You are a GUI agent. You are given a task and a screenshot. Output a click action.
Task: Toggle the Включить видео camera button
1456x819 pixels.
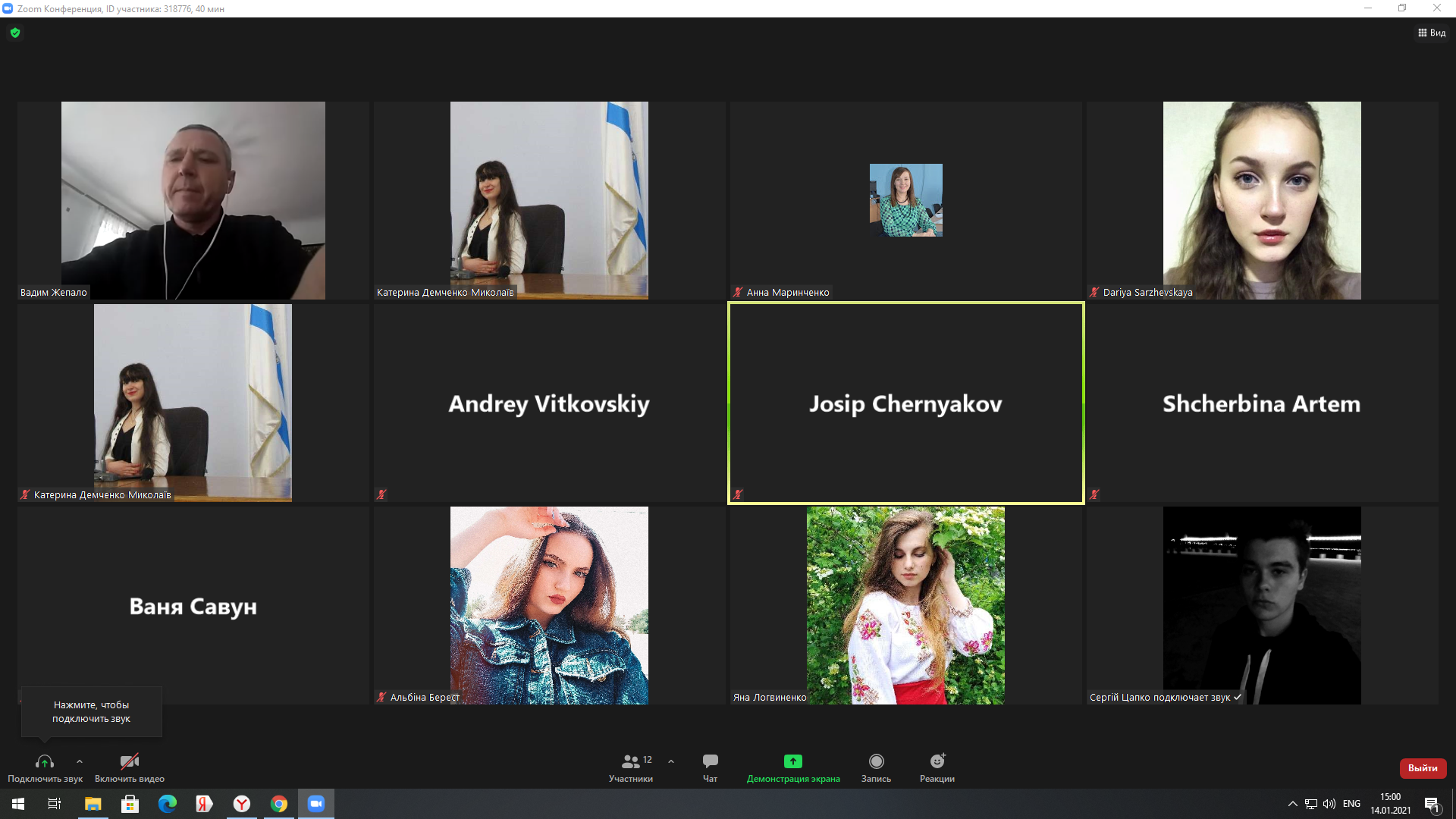[x=130, y=761]
